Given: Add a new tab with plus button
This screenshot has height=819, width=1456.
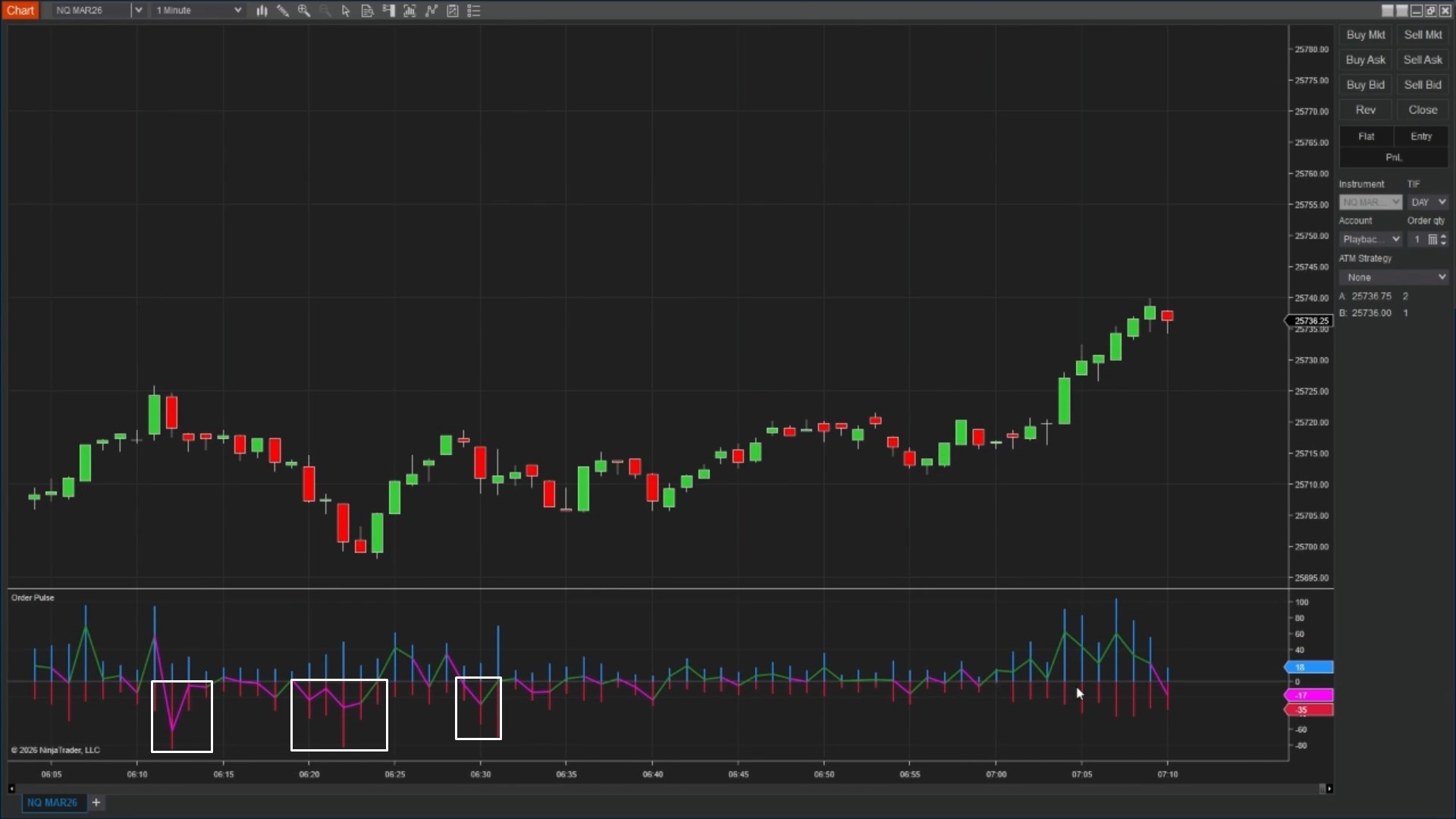Looking at the screenshot, I should tap(96, 802).
